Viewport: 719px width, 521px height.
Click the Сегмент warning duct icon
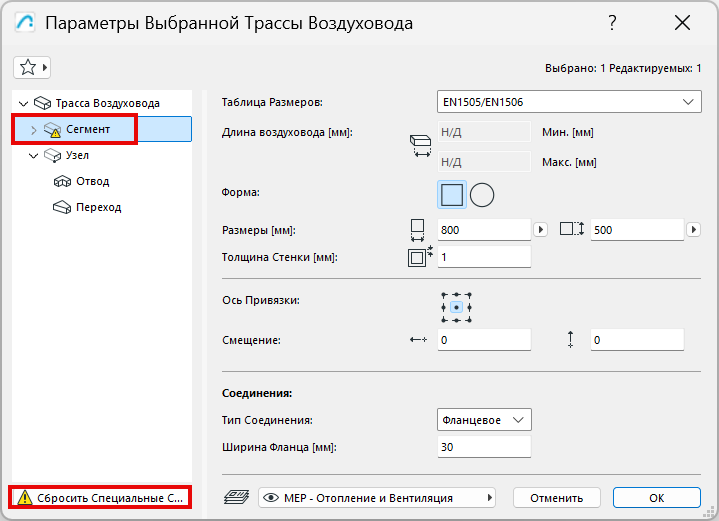52,130
